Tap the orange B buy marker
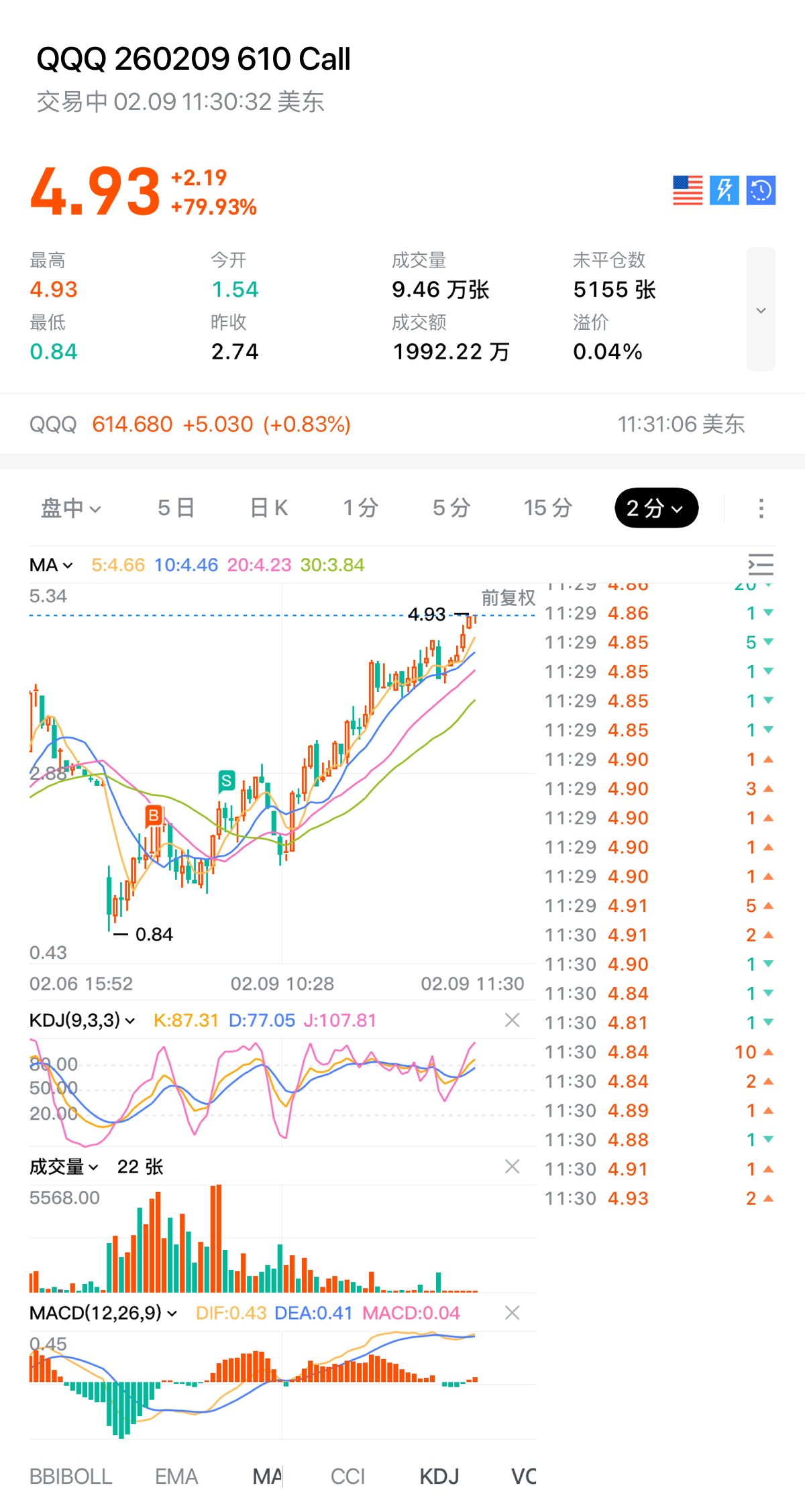 pos(154,815)
